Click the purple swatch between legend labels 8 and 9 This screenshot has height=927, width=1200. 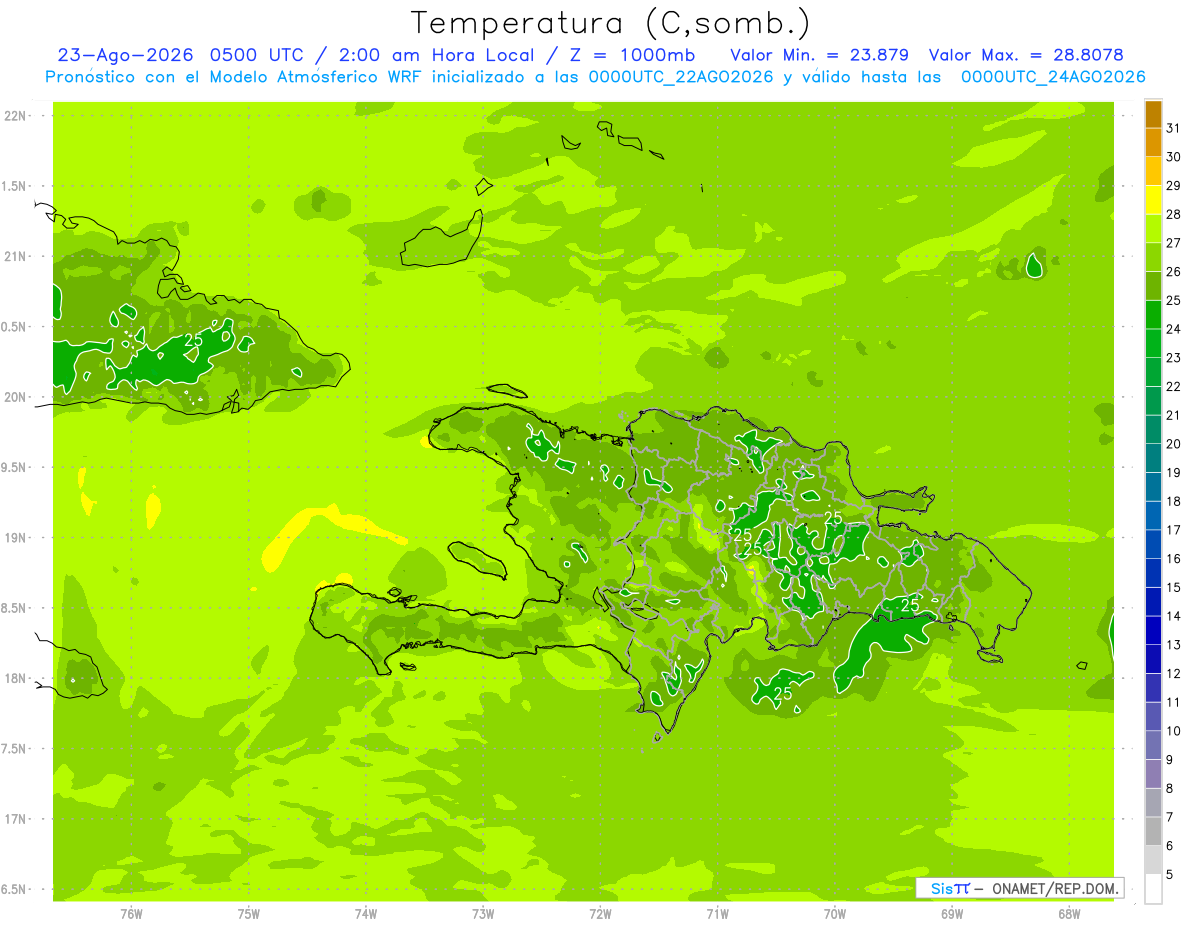click(x=1153, y=774)
